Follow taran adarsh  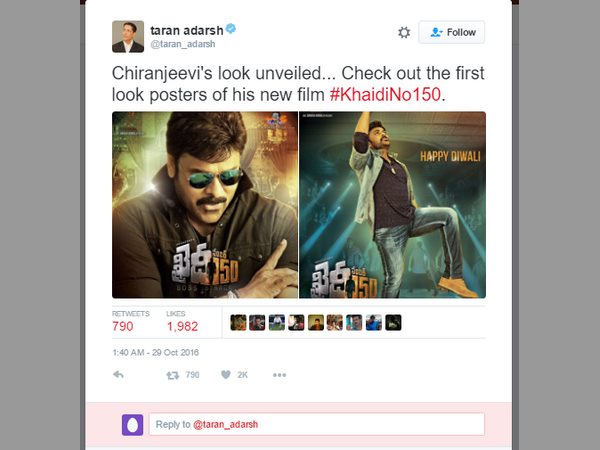[452, 32]
